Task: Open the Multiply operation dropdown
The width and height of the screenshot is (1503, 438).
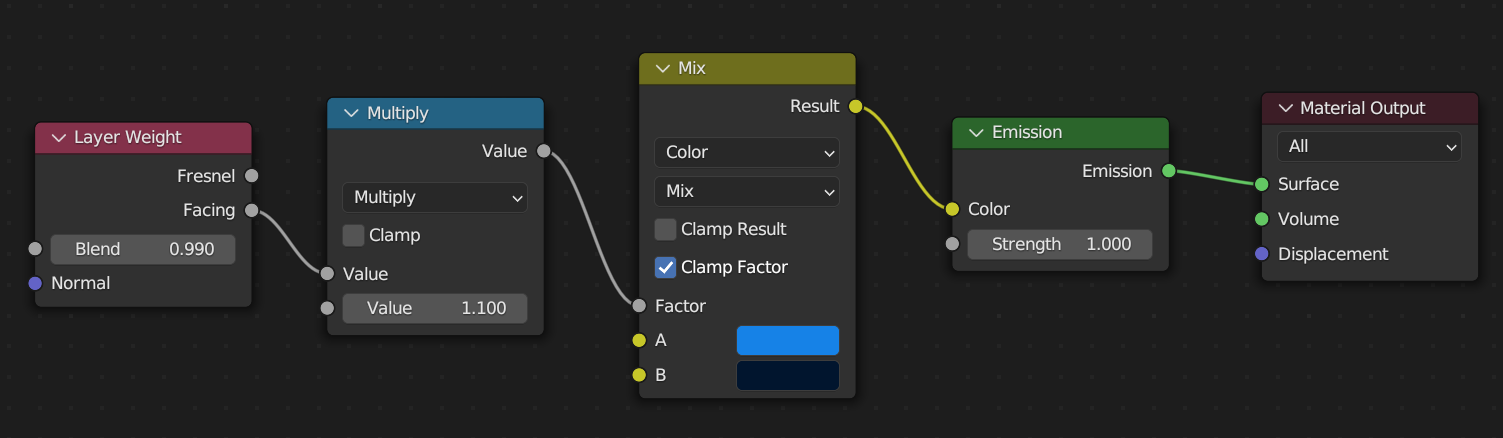Action: [x=434, y=197]
